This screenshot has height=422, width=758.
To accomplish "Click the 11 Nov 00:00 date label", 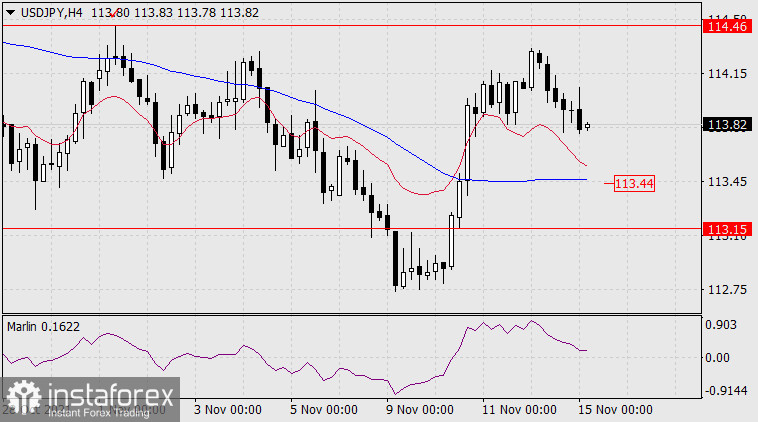I will point(518,410).
